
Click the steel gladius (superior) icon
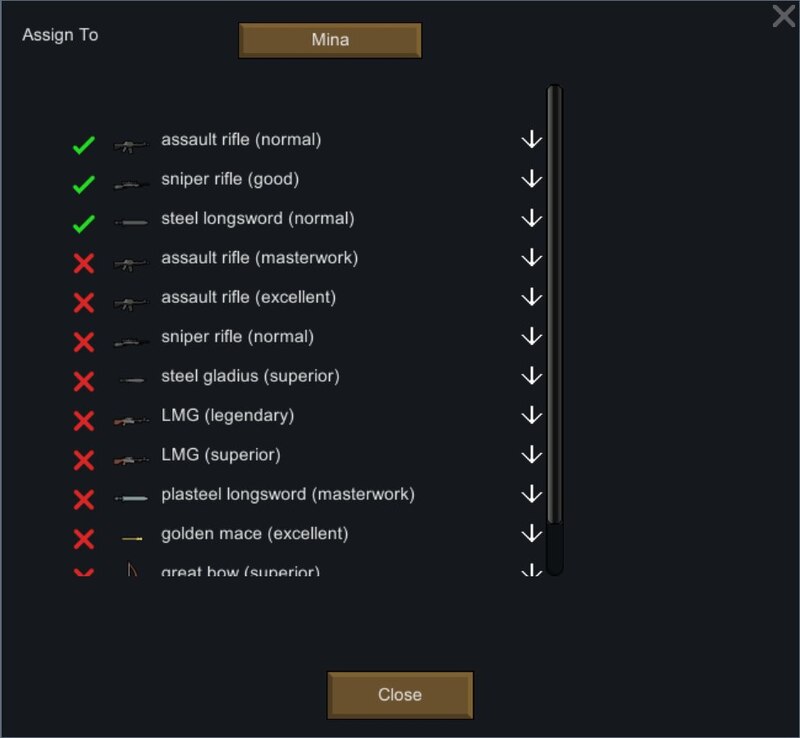[132, 380]
